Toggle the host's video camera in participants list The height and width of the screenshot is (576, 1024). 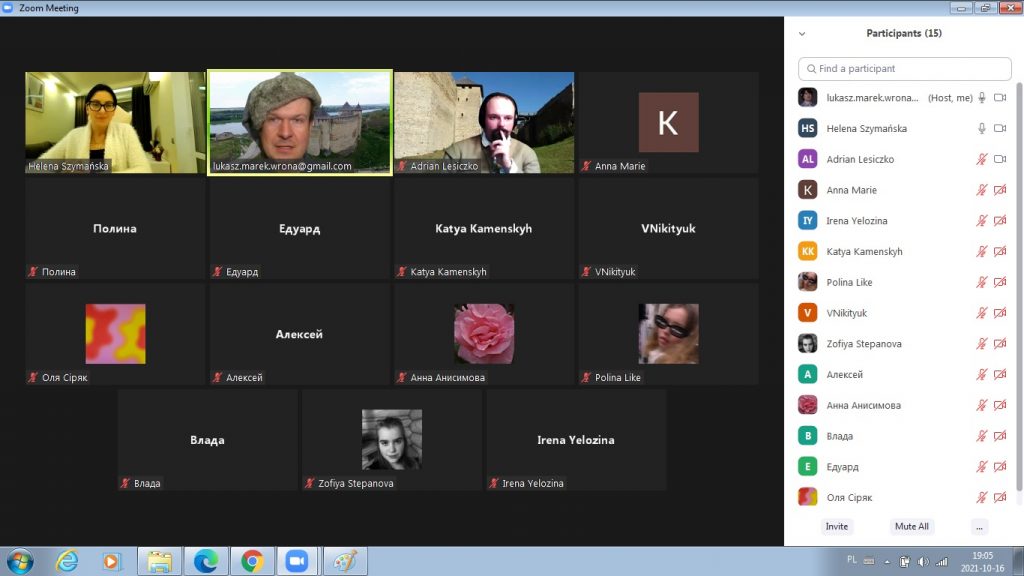tap(1000, 98)
